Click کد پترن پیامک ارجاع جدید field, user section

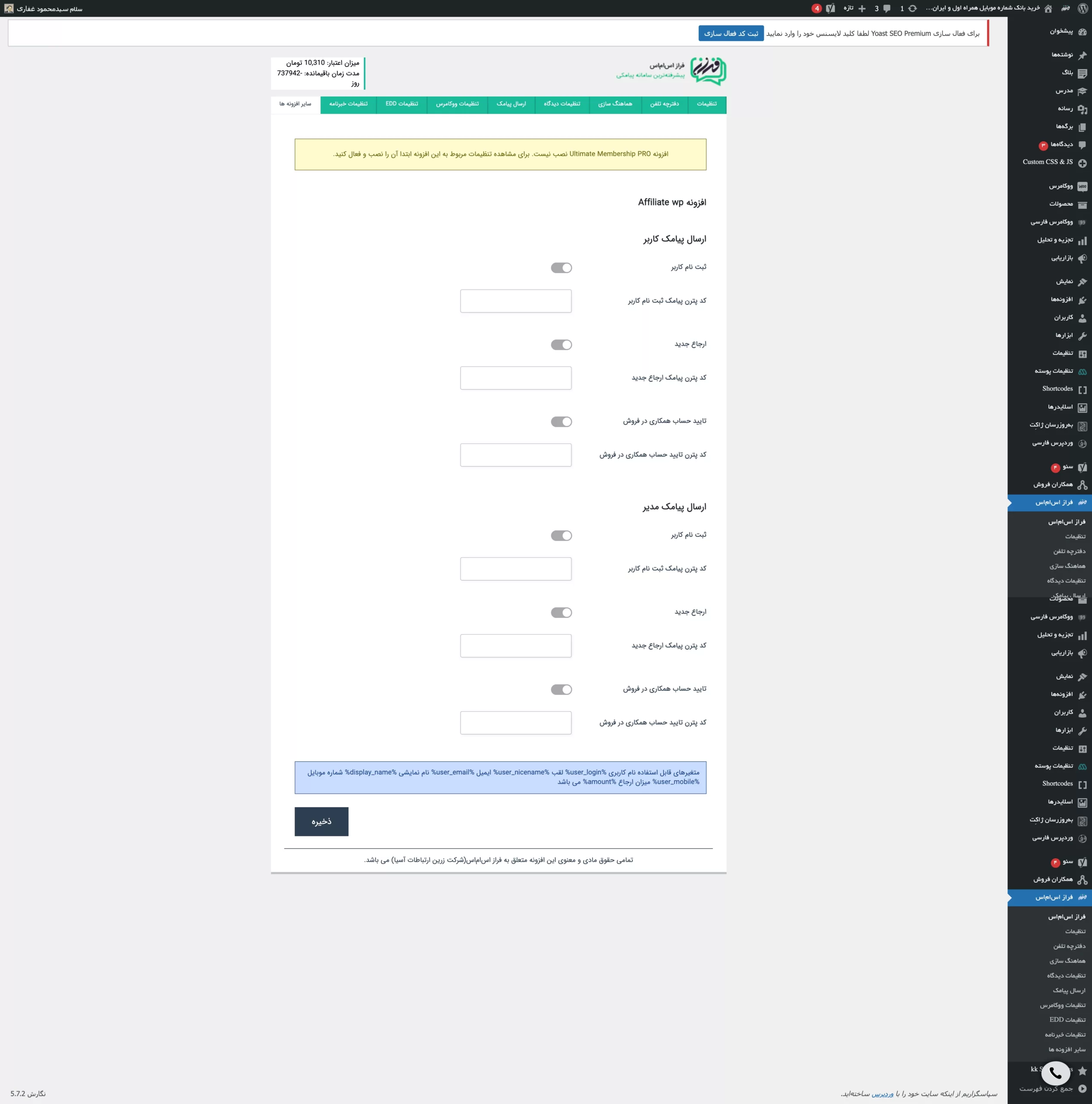tap(516, 378)
